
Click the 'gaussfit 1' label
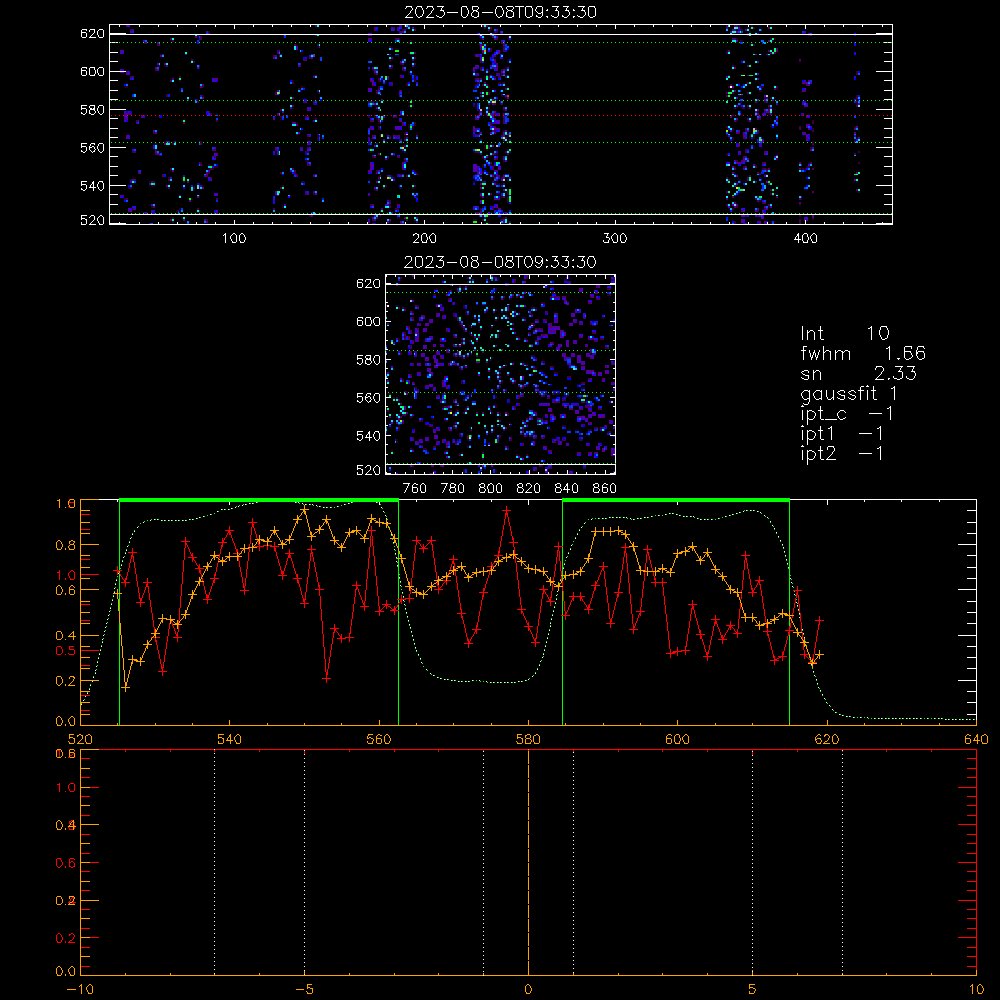pyautogui.click(x=849, y=393)
